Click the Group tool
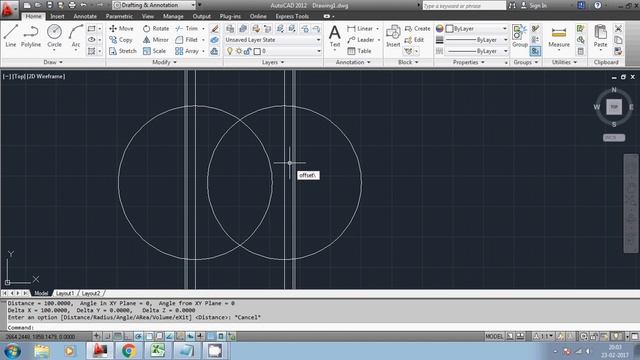This screenshot has height=360, width=640. click(x=520, y=36)
